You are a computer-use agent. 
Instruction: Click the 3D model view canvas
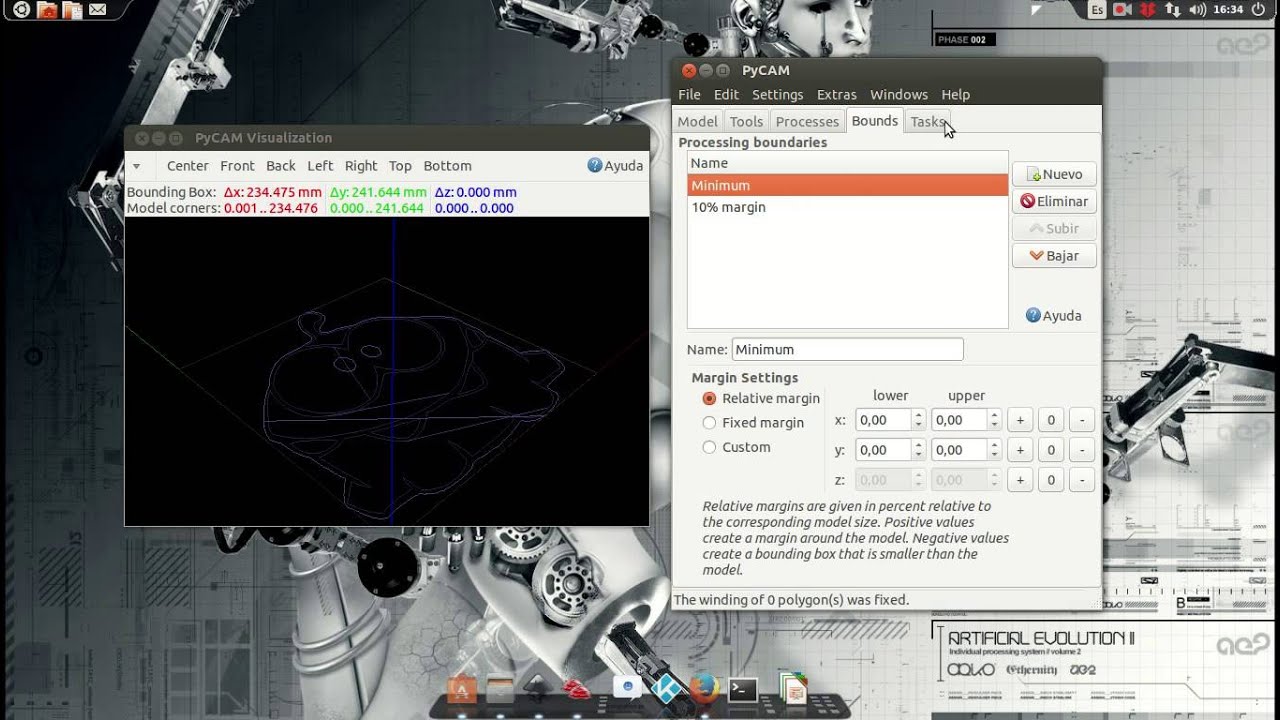point(387,371)
